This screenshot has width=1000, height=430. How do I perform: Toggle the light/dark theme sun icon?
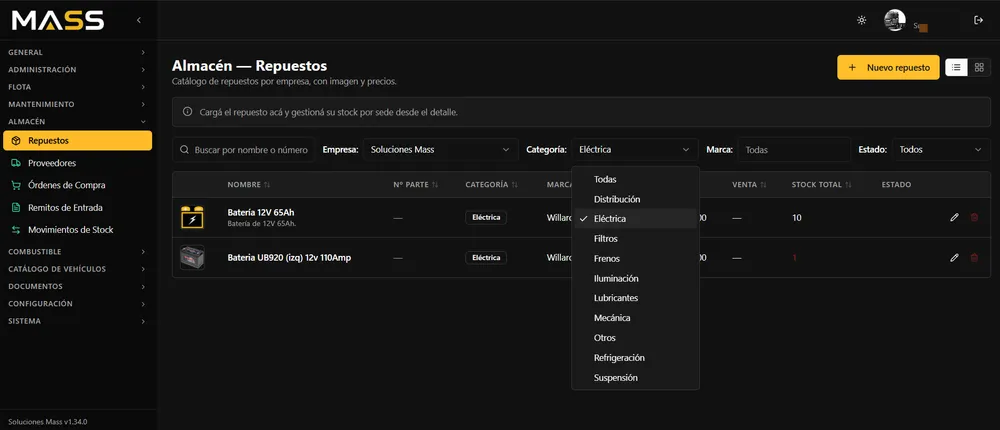coord(862,20)
